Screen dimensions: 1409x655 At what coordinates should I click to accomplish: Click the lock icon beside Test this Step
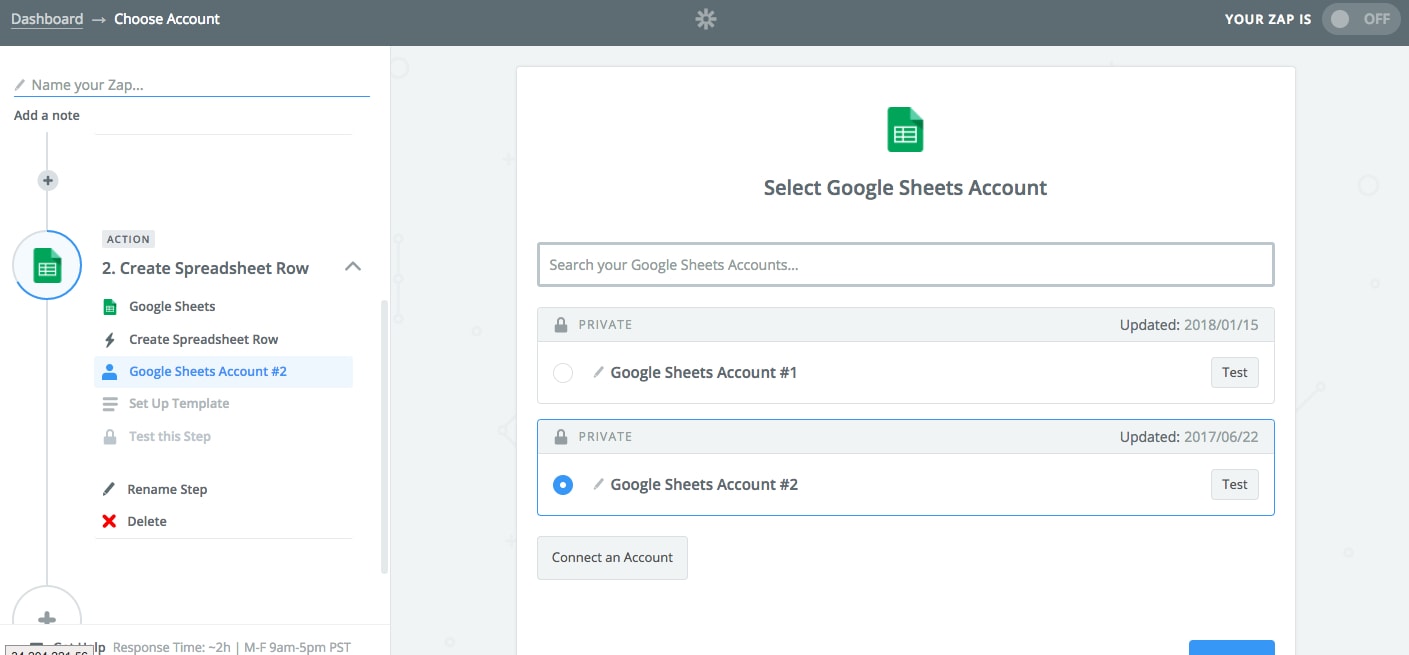coord(110,437)
